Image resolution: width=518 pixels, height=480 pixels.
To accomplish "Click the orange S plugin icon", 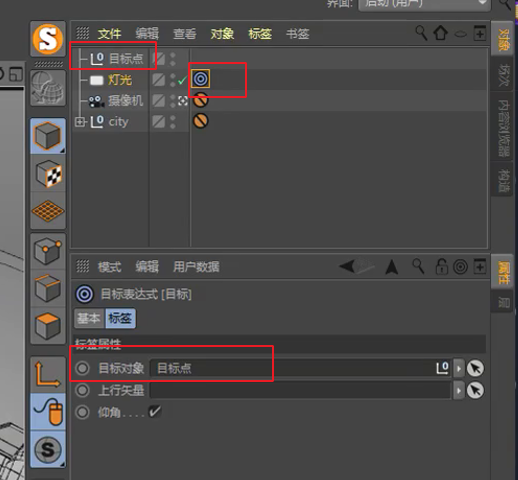I will pos(48,39).
